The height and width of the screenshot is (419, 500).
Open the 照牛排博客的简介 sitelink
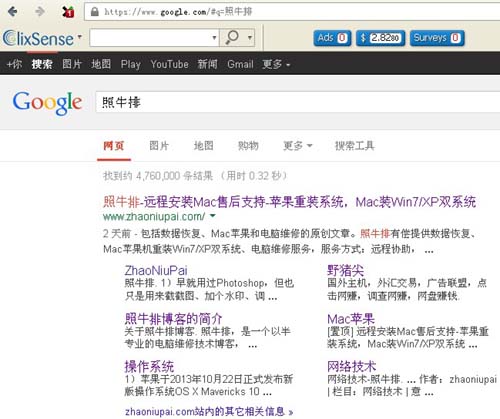coord(174,319)
